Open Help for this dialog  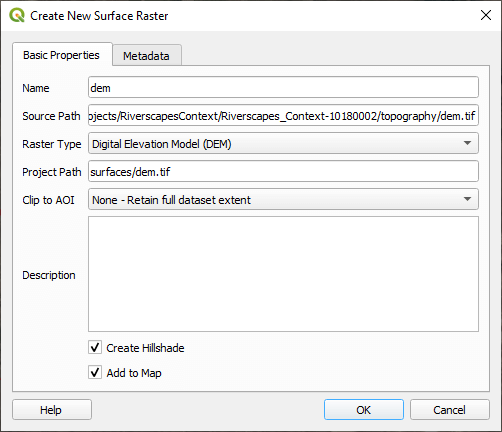tap(52, 409)
